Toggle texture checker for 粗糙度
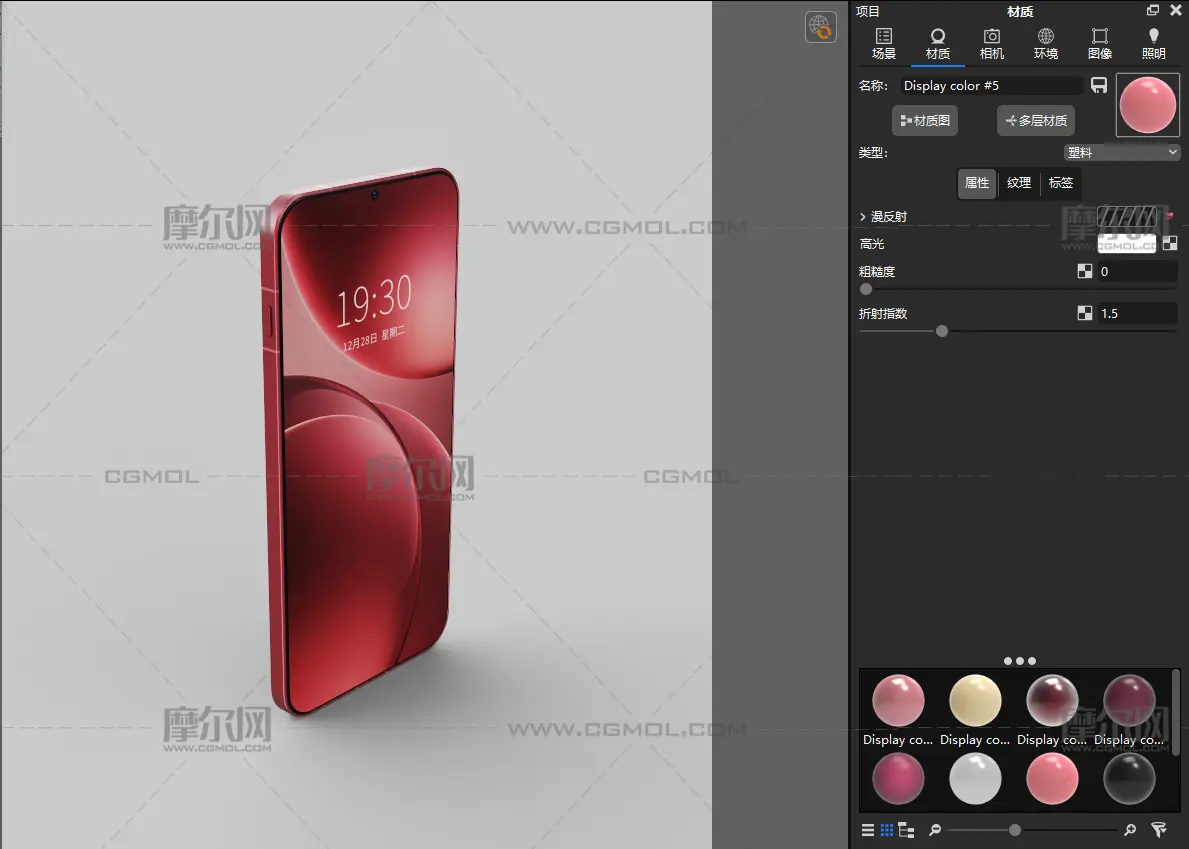Viewport: 1189px width, 849px height. pyautogui.click(x=1085, y=271)
